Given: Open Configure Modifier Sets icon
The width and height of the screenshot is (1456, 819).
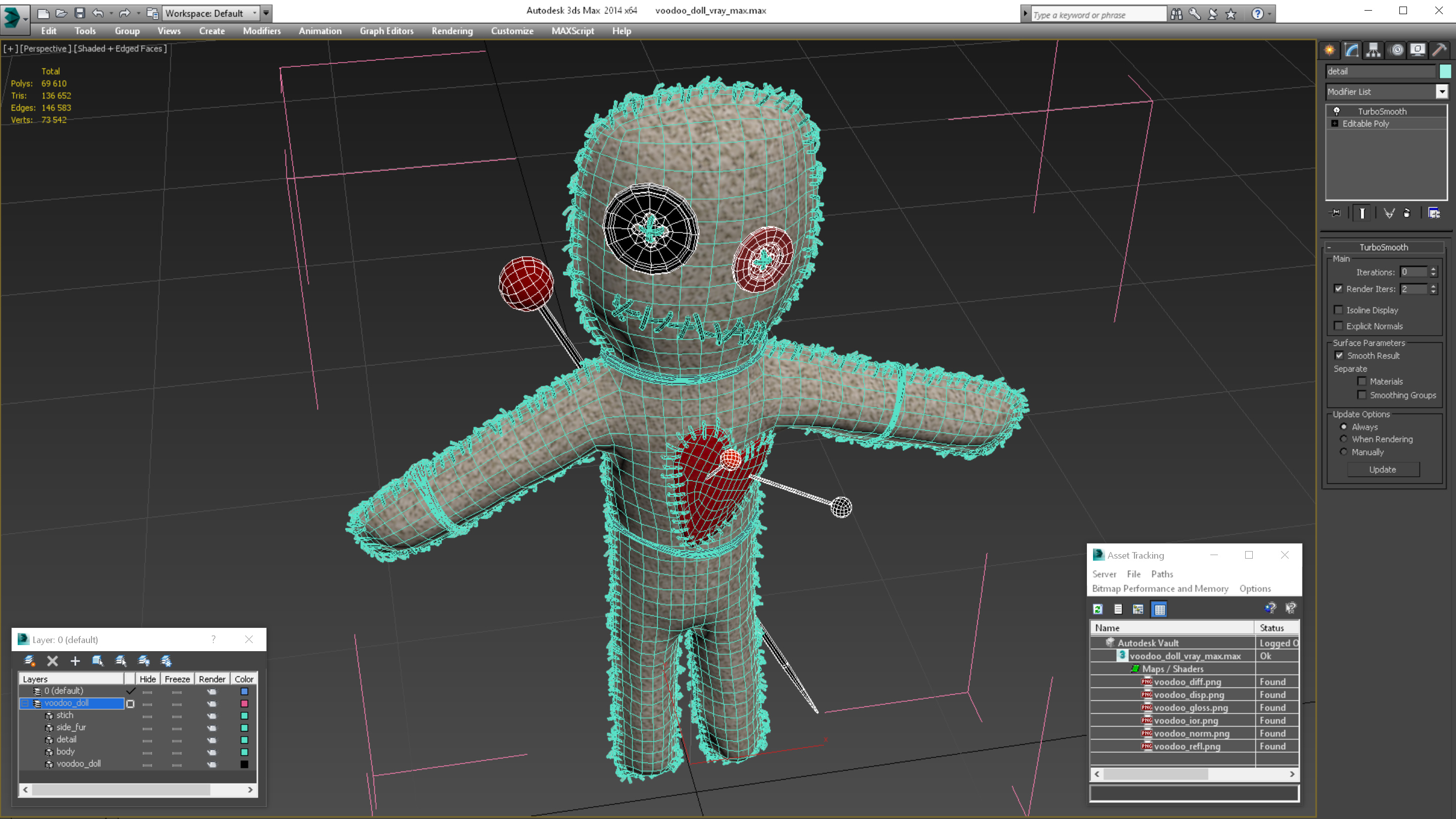Looking at the screenshot, I should pyautogui.click(x=1434, y=213).
